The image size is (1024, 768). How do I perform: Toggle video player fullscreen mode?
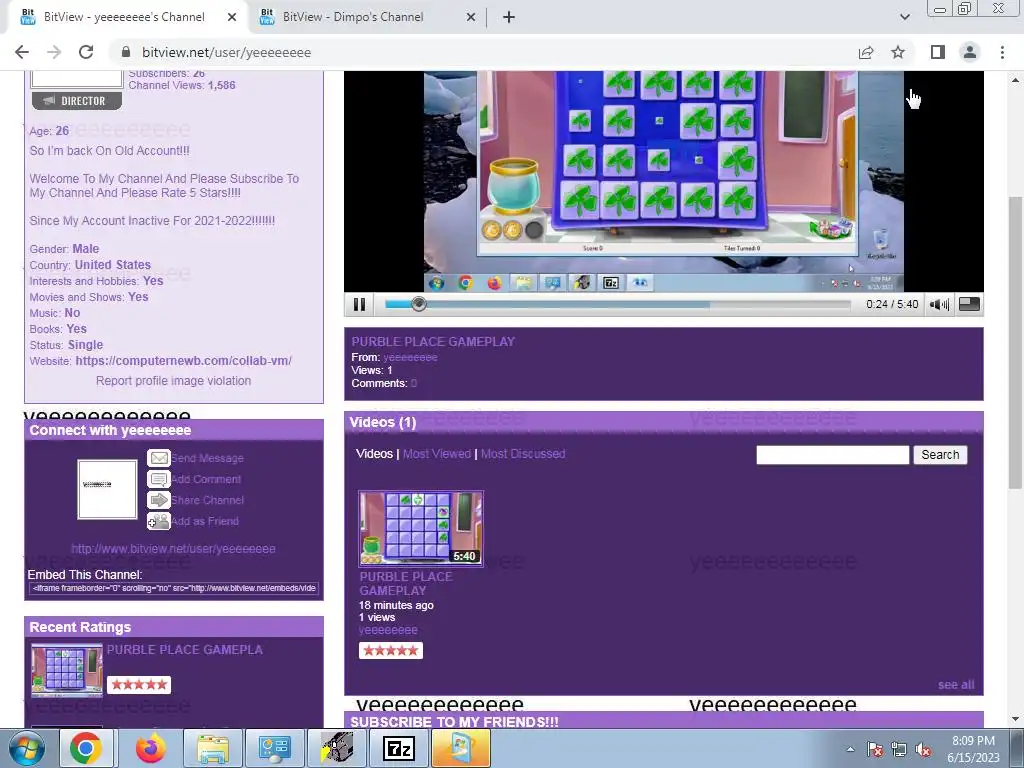click(969, 304)
